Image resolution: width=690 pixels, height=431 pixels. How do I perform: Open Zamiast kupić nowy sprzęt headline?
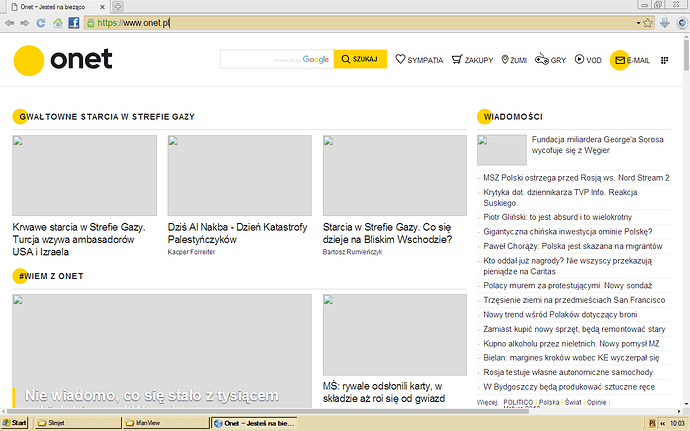click(x=574, y=329)
